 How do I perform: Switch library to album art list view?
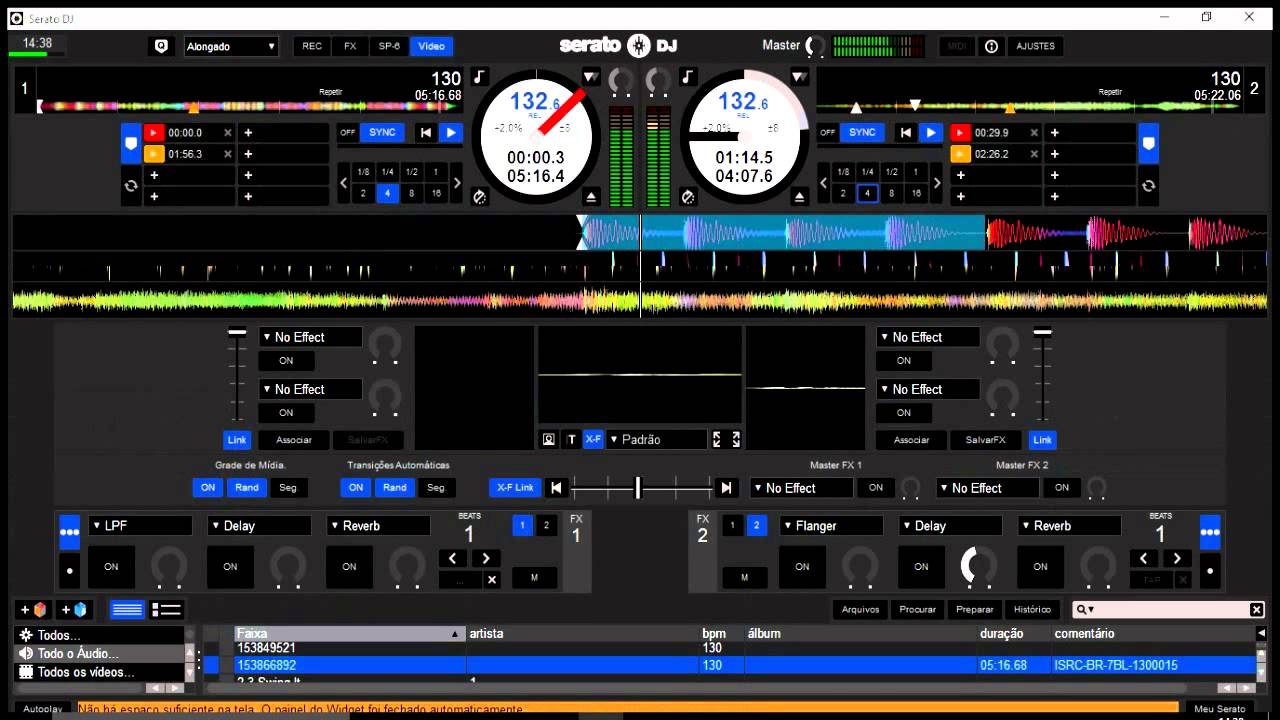tap(166, 610)
